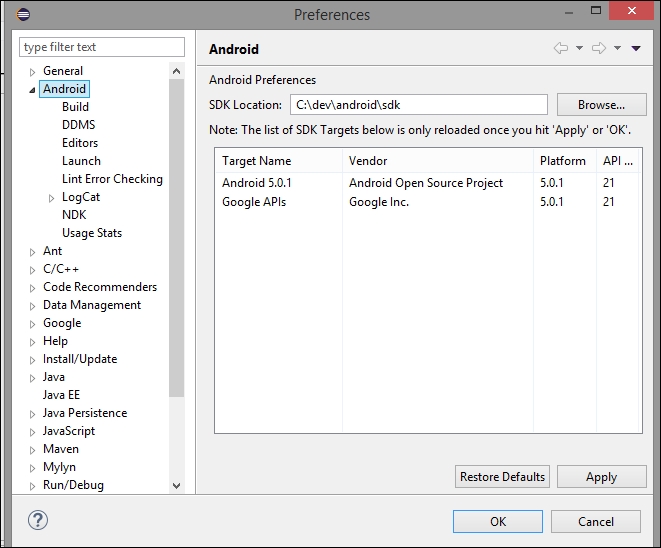Open the forward history dropdown arrow

[617, 48]
